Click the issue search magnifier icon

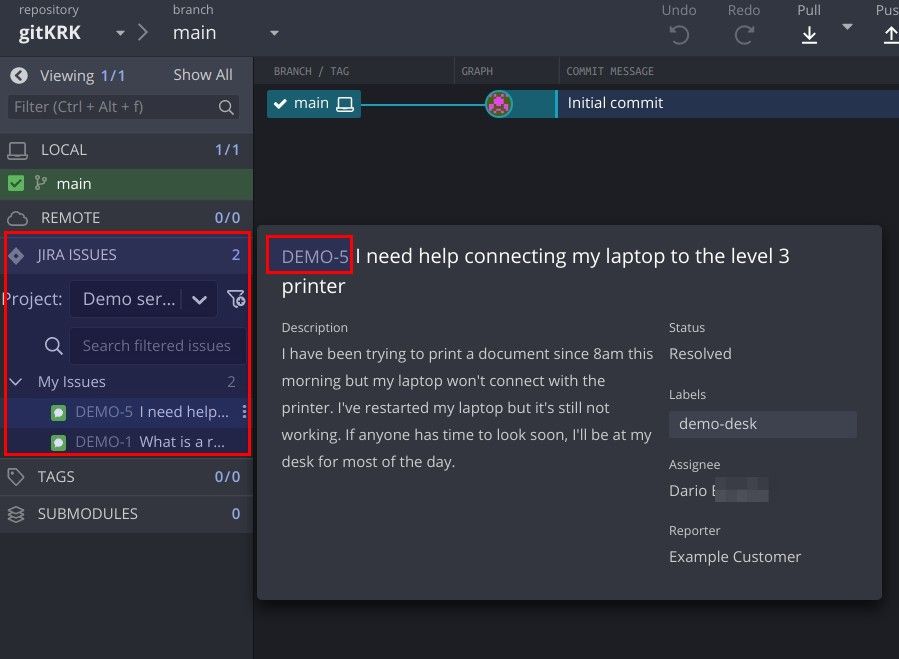tap(53, 346)
